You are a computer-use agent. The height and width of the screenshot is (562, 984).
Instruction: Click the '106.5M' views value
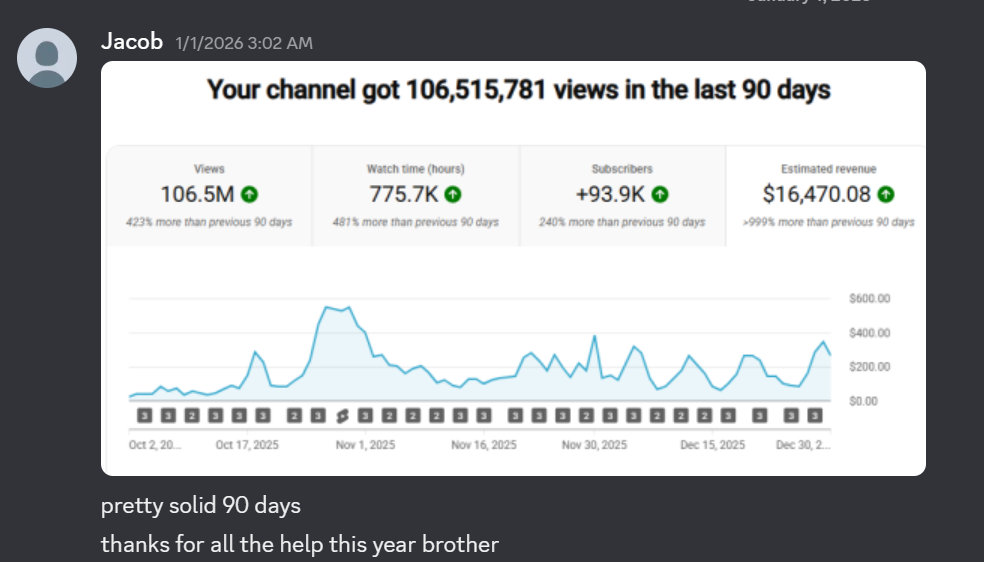(x=197, y=194)
